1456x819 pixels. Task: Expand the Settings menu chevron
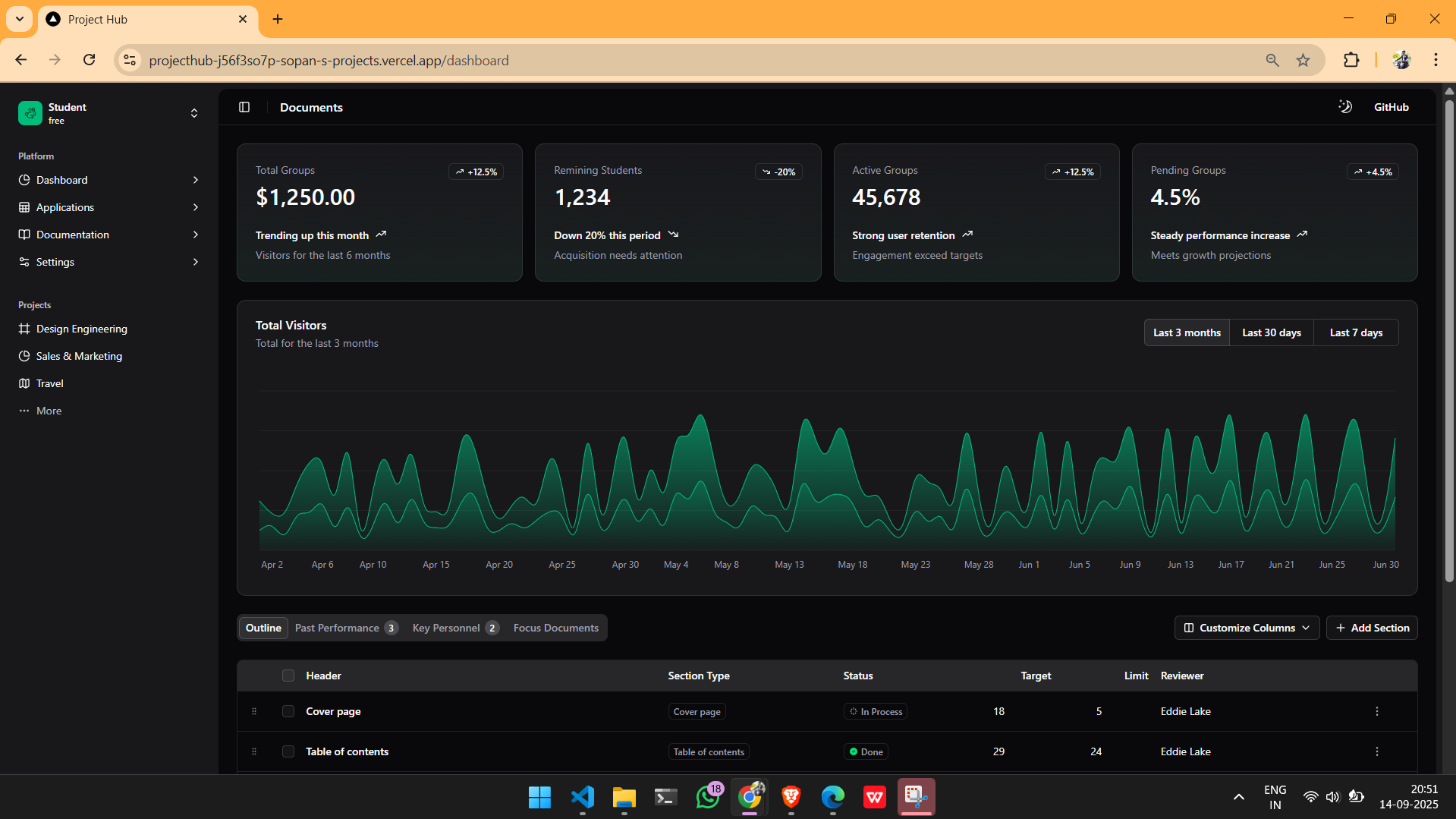point(196,262)
